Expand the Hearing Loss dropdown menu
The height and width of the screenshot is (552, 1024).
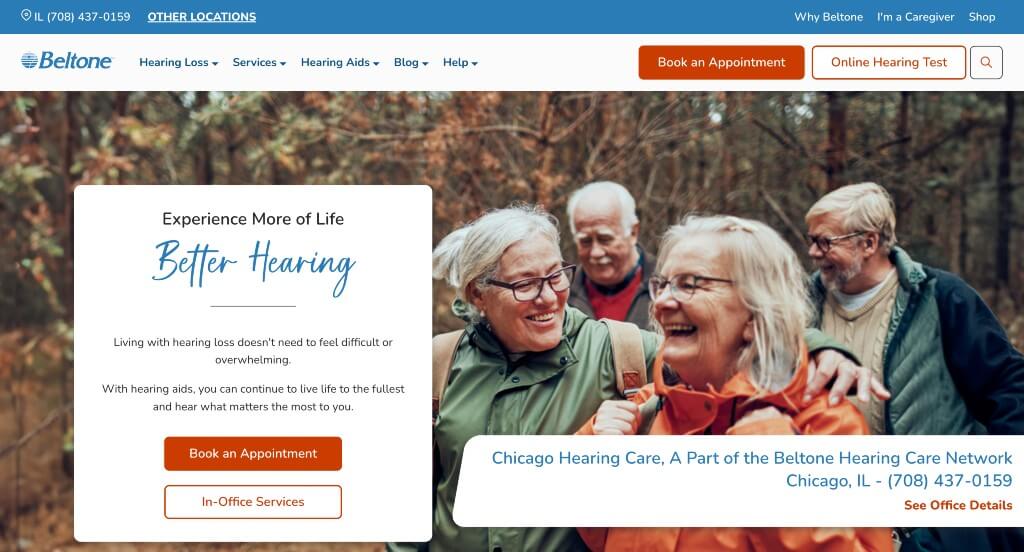[178, 63]
